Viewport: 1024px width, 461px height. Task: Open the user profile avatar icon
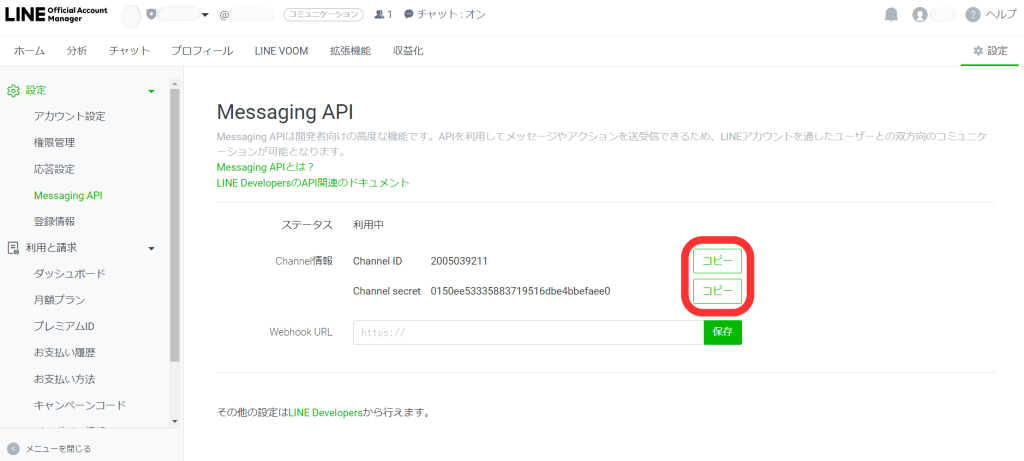pos(920,14)
